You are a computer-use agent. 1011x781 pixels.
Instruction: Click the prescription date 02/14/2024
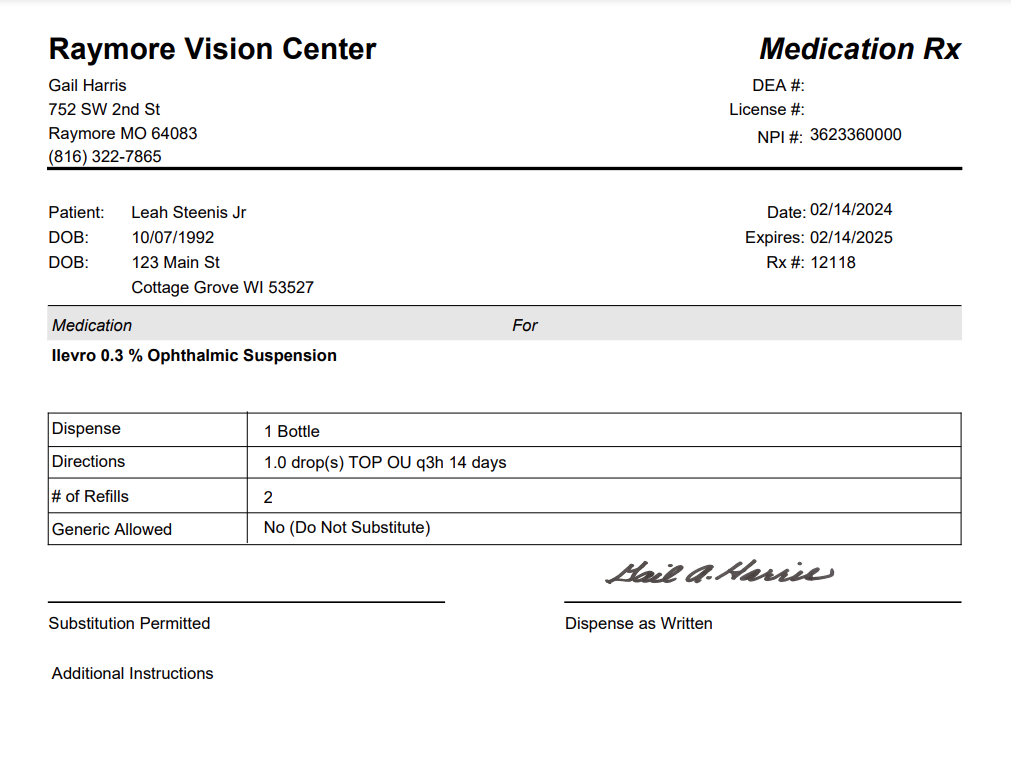pos(851,210)
